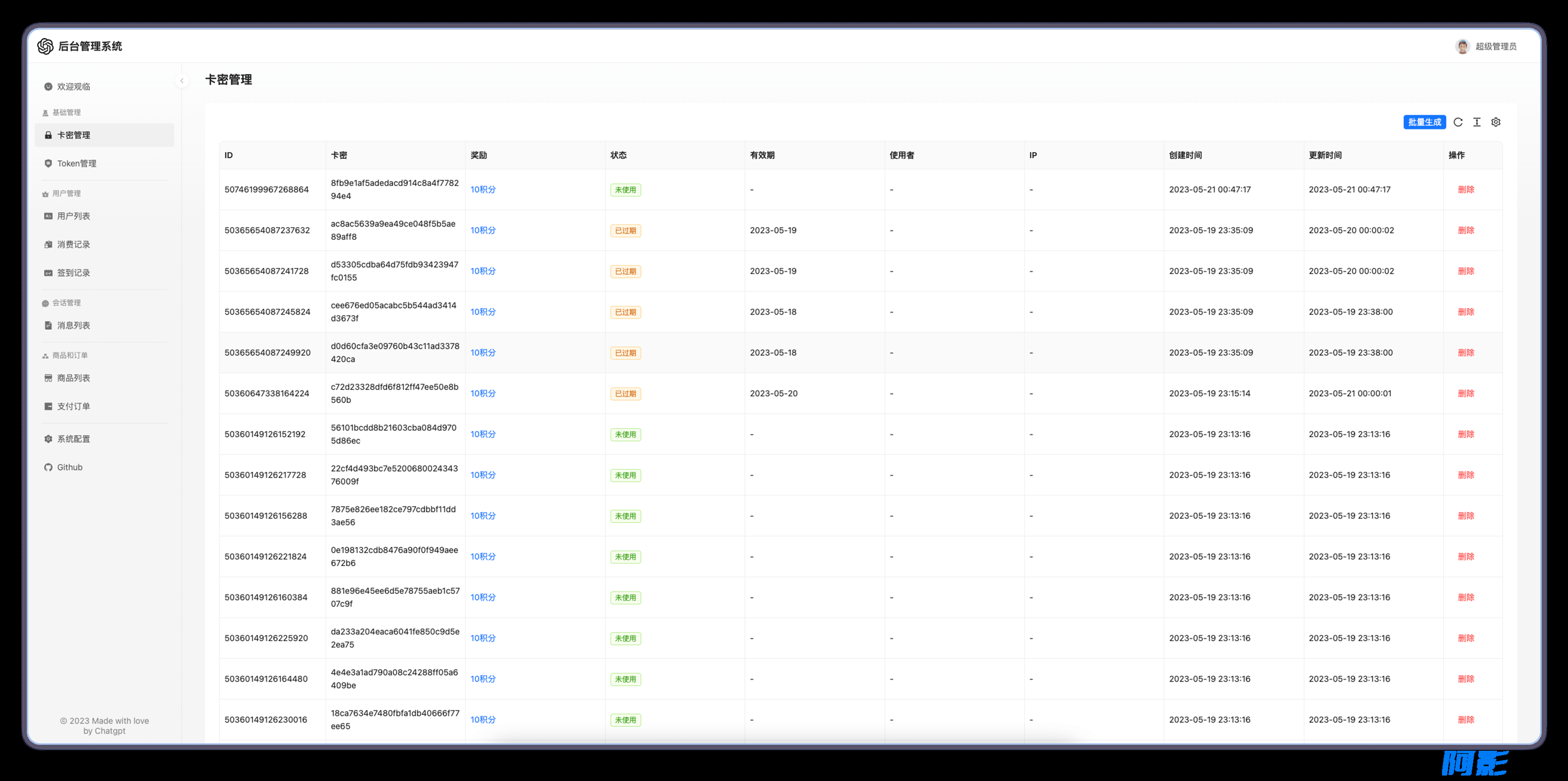Click the icon beside 消费记录

point(48,244)
